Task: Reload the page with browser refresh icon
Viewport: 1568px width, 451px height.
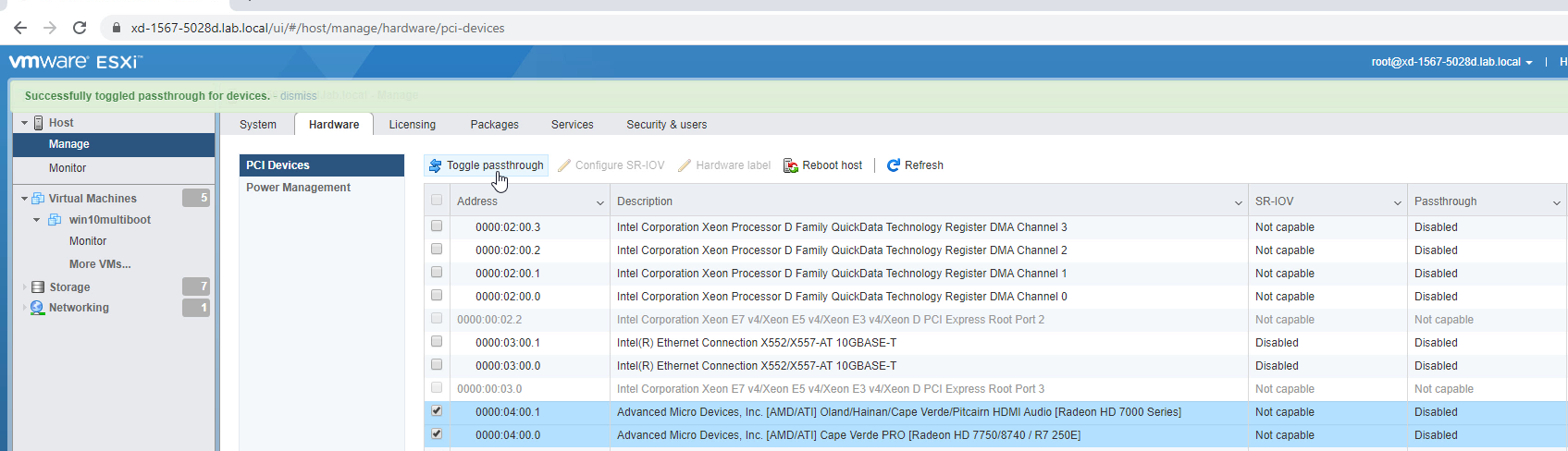Action: 80,28
